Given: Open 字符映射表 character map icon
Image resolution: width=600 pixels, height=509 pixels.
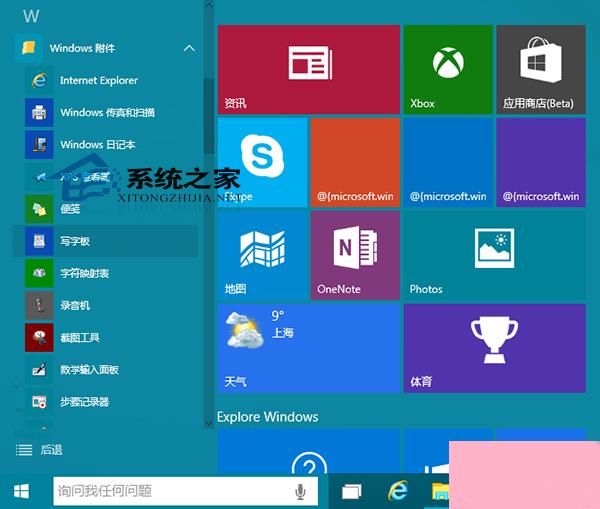Looking at the screenshot, I should (39, 273).
